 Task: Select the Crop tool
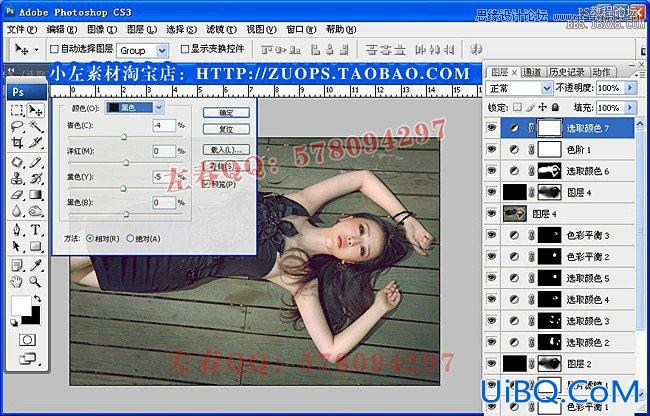click(17, 143)
